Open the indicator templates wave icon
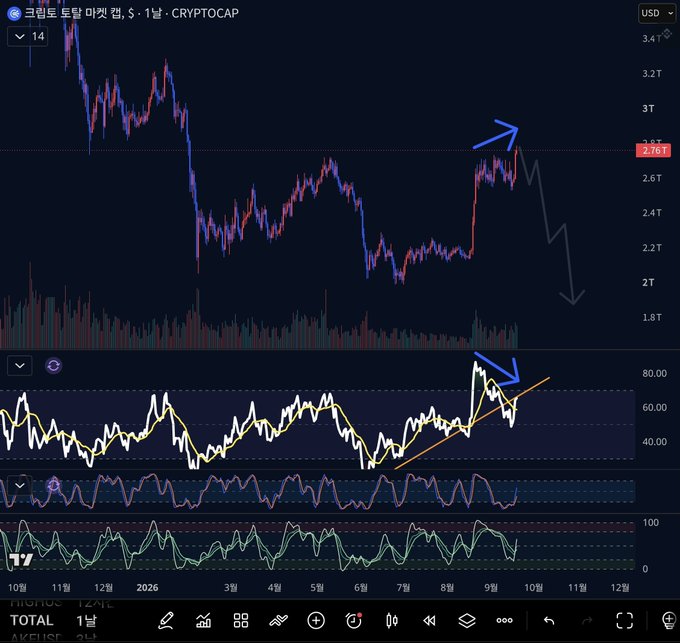The height and width of the screenshot is (643, 680). (x=278, y=621)
